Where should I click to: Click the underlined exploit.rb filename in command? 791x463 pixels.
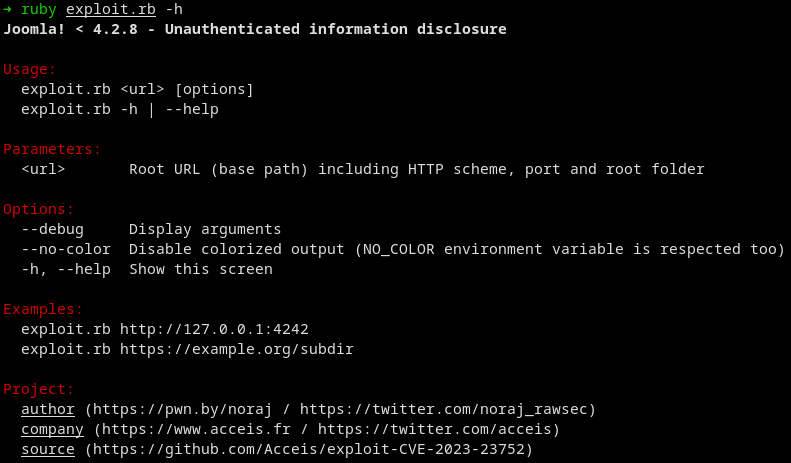click(110, 10)
